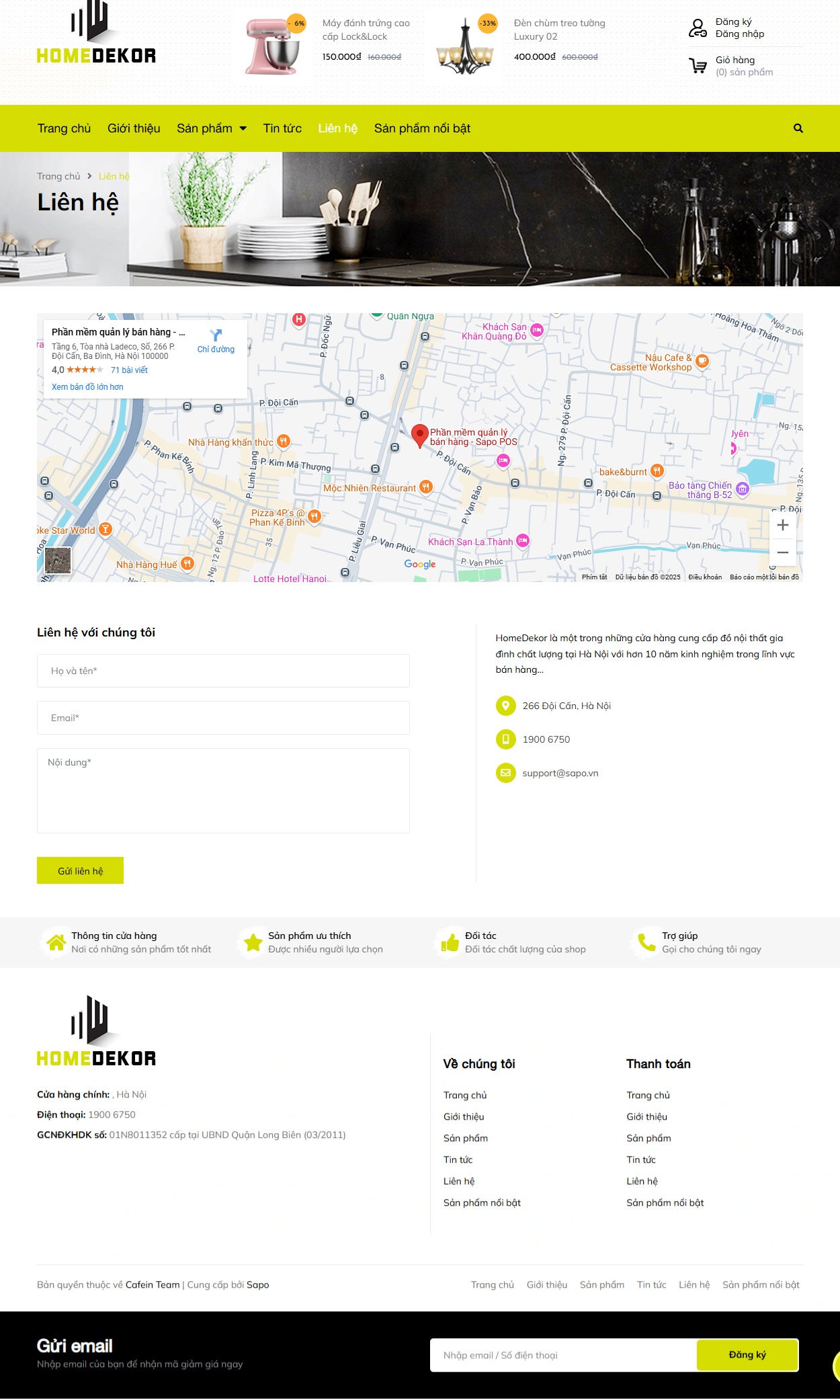Screen dimensions: 840x1400
Task: Click the phone help icon
Action: [646, 942]
